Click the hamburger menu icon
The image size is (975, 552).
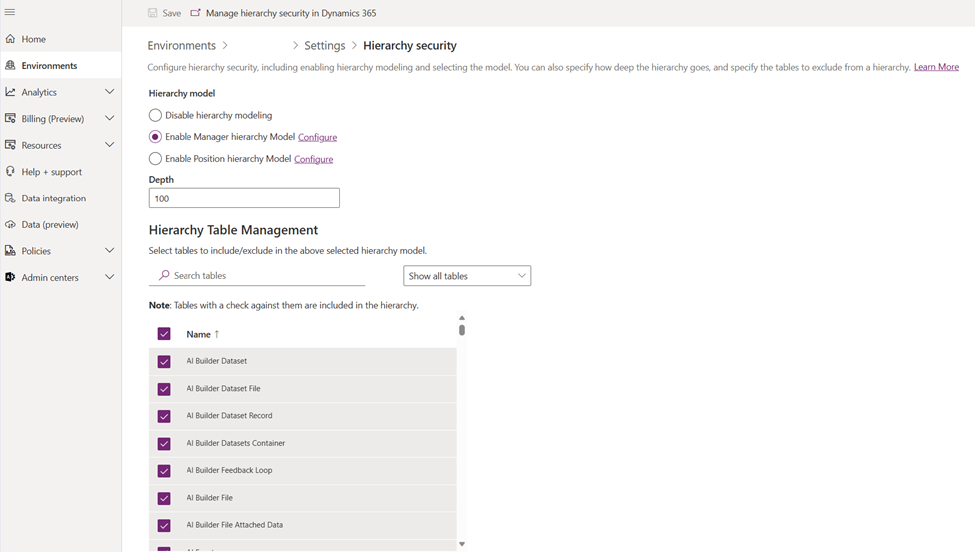coord(10,12)
